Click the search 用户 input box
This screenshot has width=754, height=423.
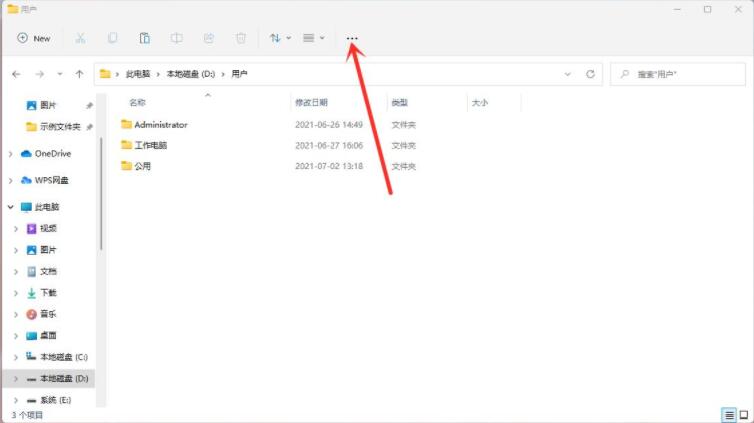[x=678, y=74]
